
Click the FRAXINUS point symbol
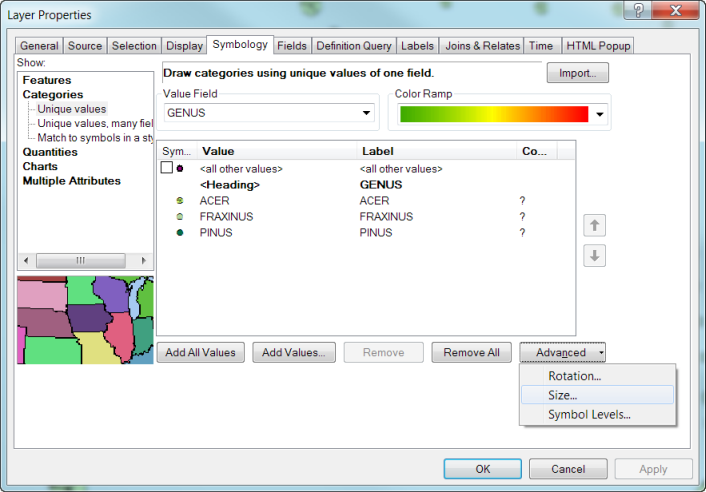[180, 217]
